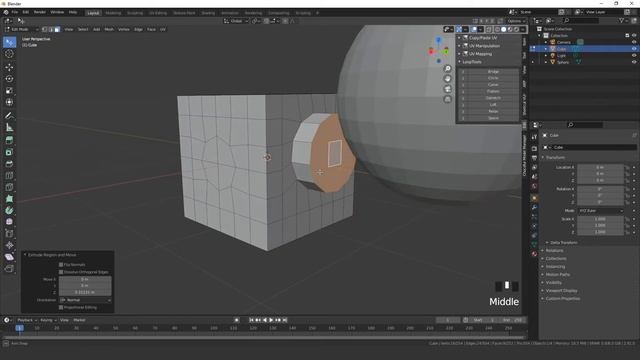
Task: Switch to the Modeling workspace tab
Action: click(x=113, y=13)
